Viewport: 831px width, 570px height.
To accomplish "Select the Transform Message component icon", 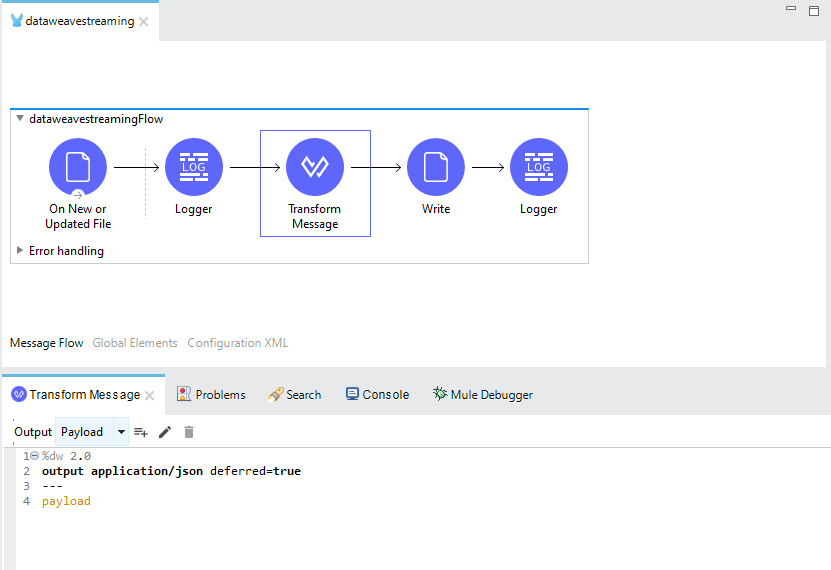I will pos(315,167).
